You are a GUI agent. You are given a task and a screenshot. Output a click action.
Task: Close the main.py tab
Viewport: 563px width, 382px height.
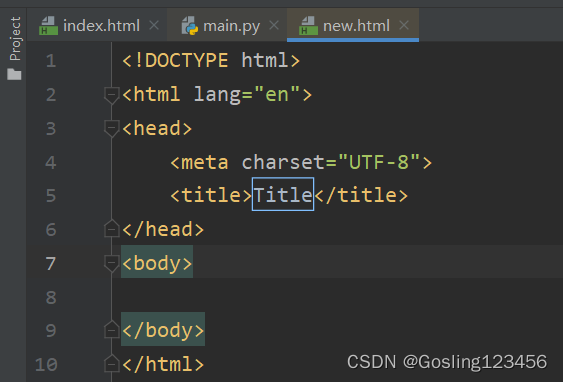[274, 25]
